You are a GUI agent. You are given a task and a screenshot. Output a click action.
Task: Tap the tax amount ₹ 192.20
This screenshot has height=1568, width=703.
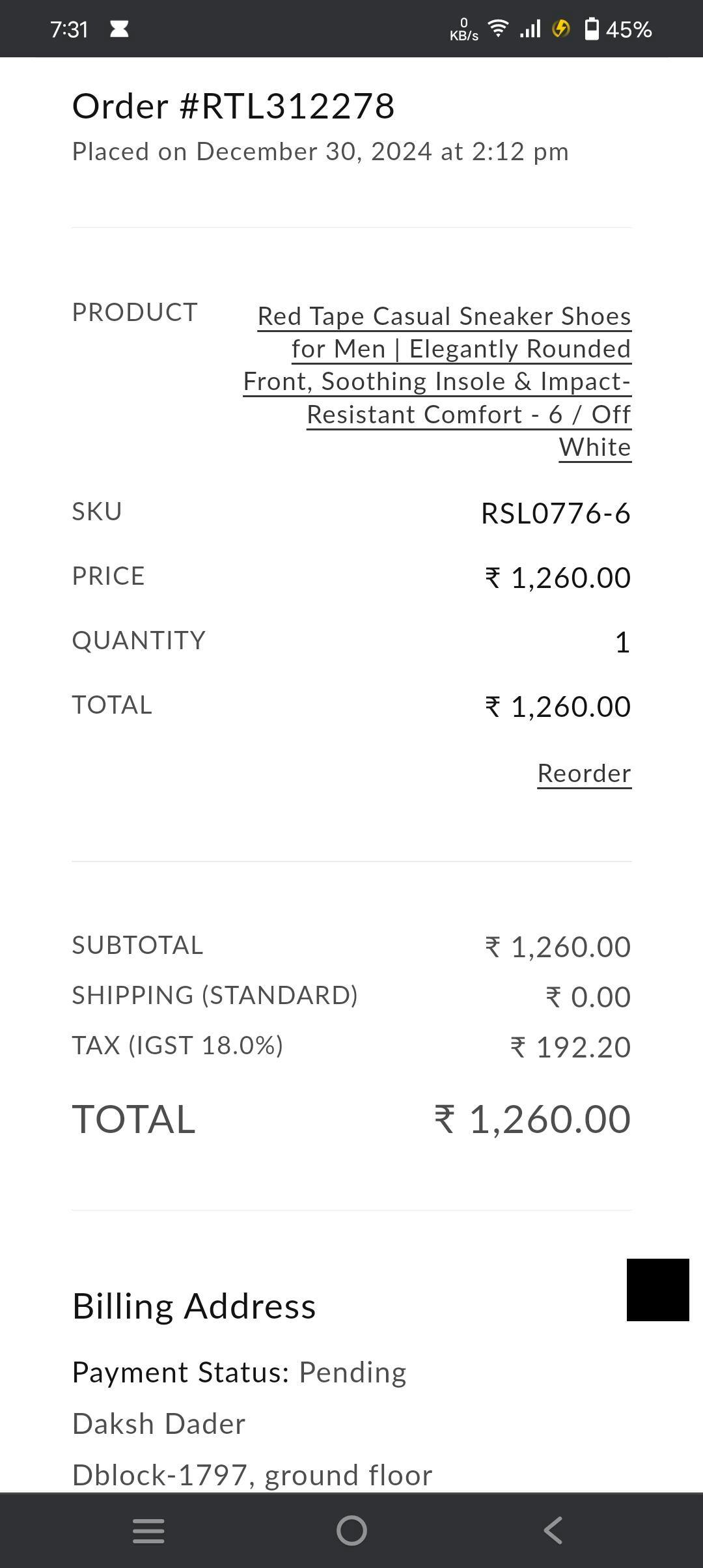(570, 1047)
